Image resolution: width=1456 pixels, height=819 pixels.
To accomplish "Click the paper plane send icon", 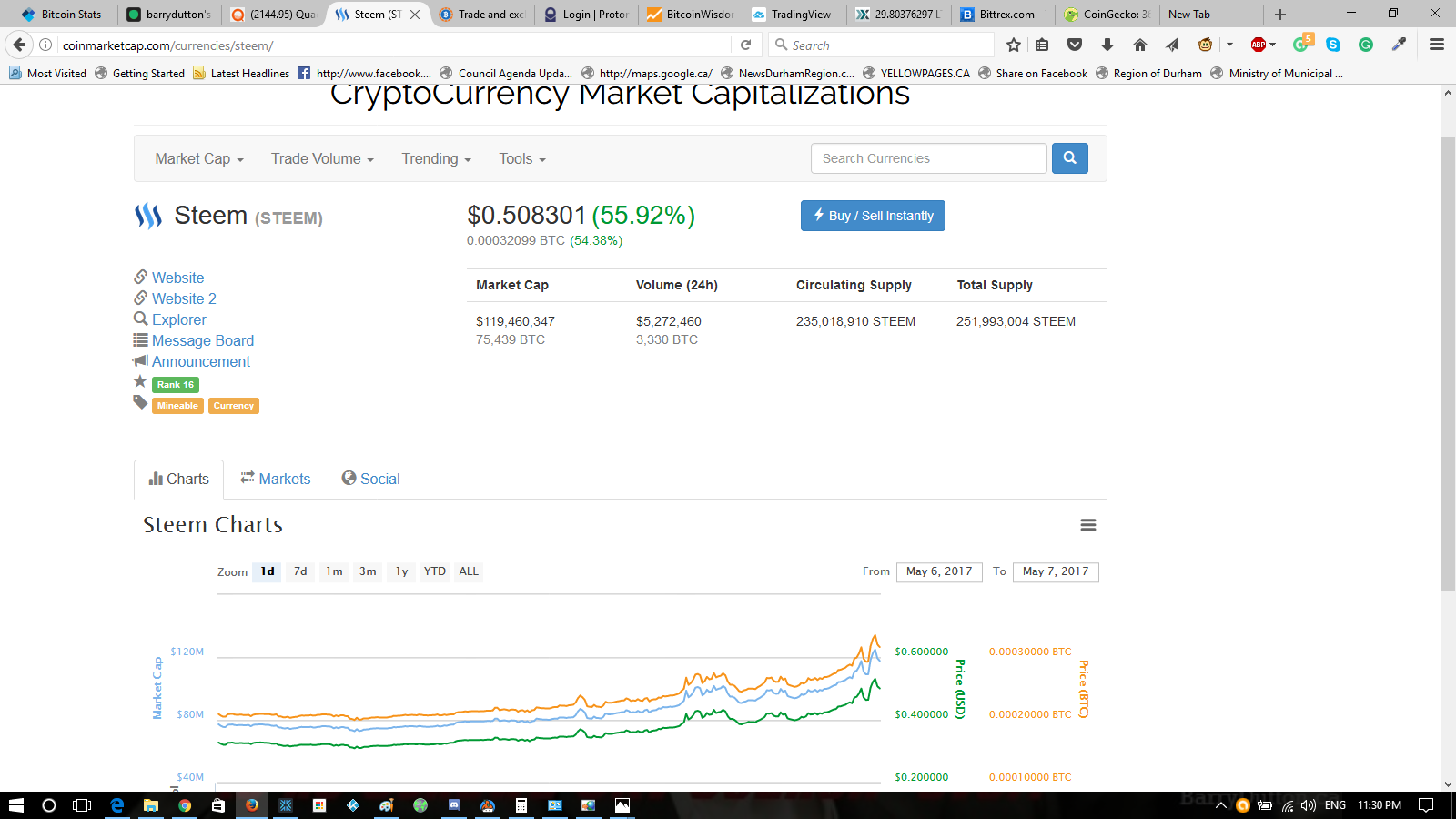I will (1172, 45).
